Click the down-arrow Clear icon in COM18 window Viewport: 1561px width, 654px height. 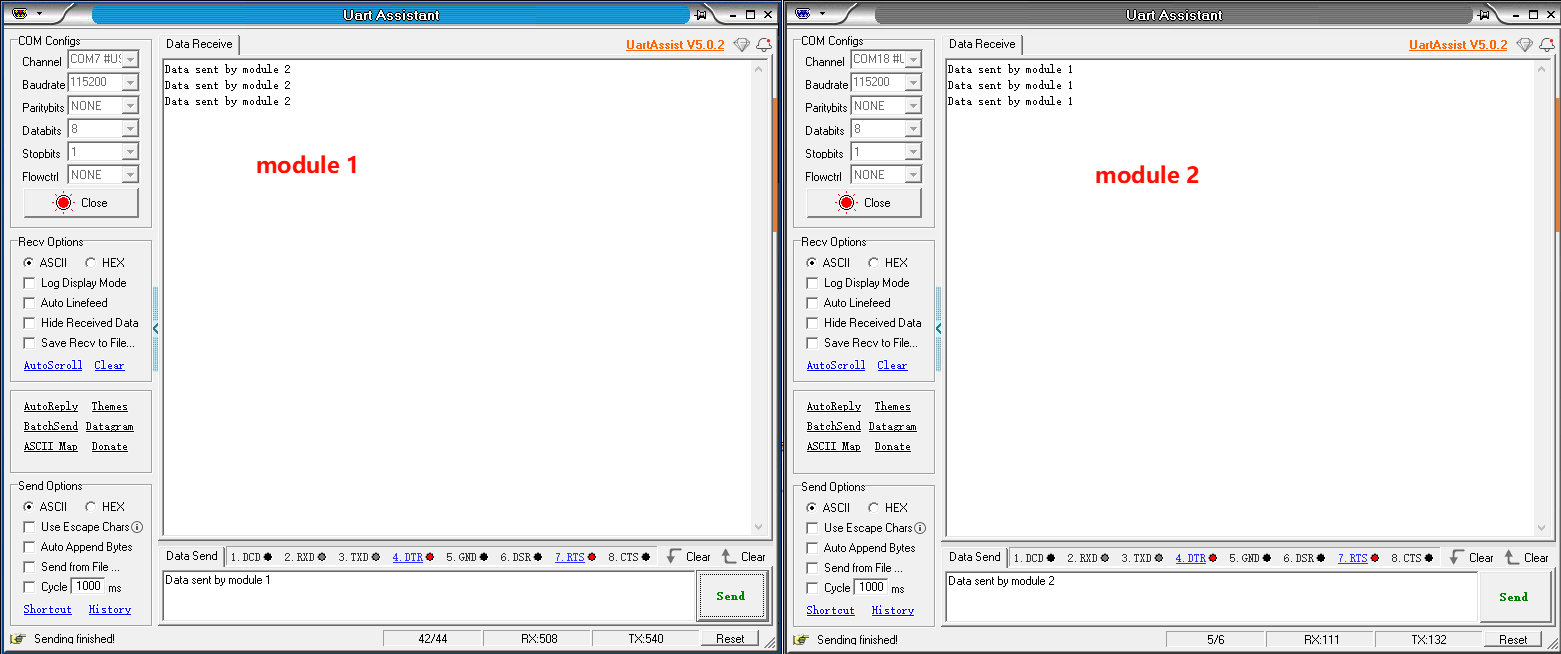point(1457,558)
